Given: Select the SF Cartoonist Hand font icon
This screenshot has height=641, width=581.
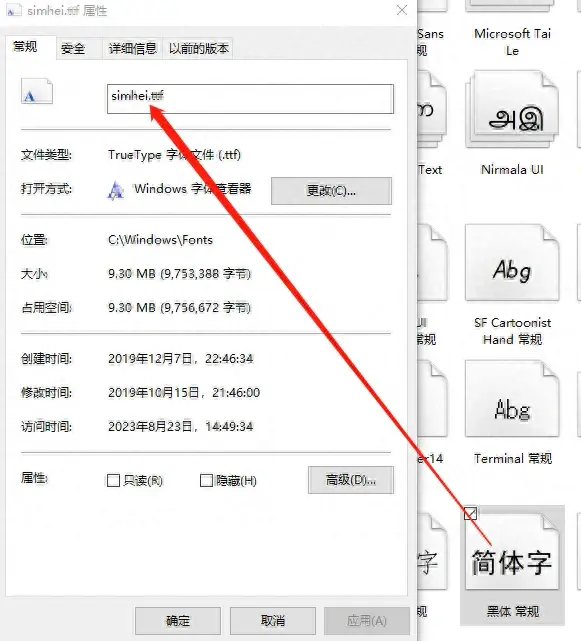Looking at the screenshot, I should (x=512, y=262).
